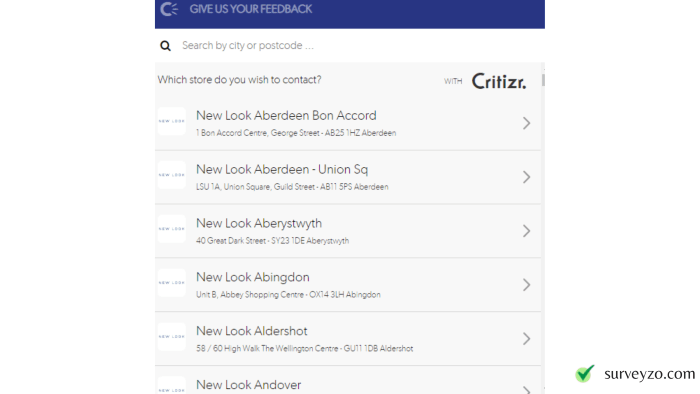Click the New Look logo beside Aberdeen Union Sq
The height and width of the screenshot is (394, 700).
(x=171, y=175)
